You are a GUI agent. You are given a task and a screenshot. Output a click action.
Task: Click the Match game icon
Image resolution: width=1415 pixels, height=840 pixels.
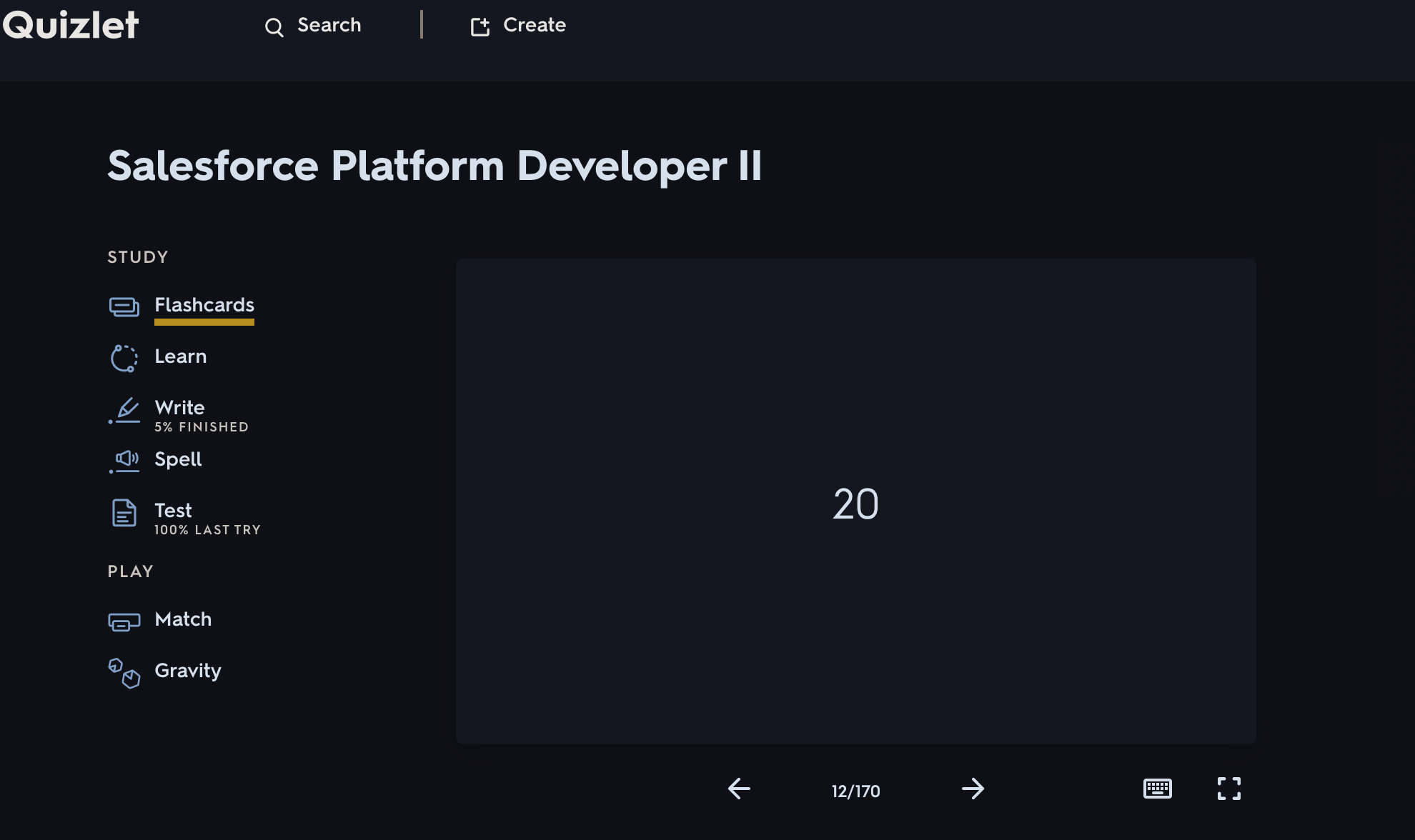[x=124, y=621]
